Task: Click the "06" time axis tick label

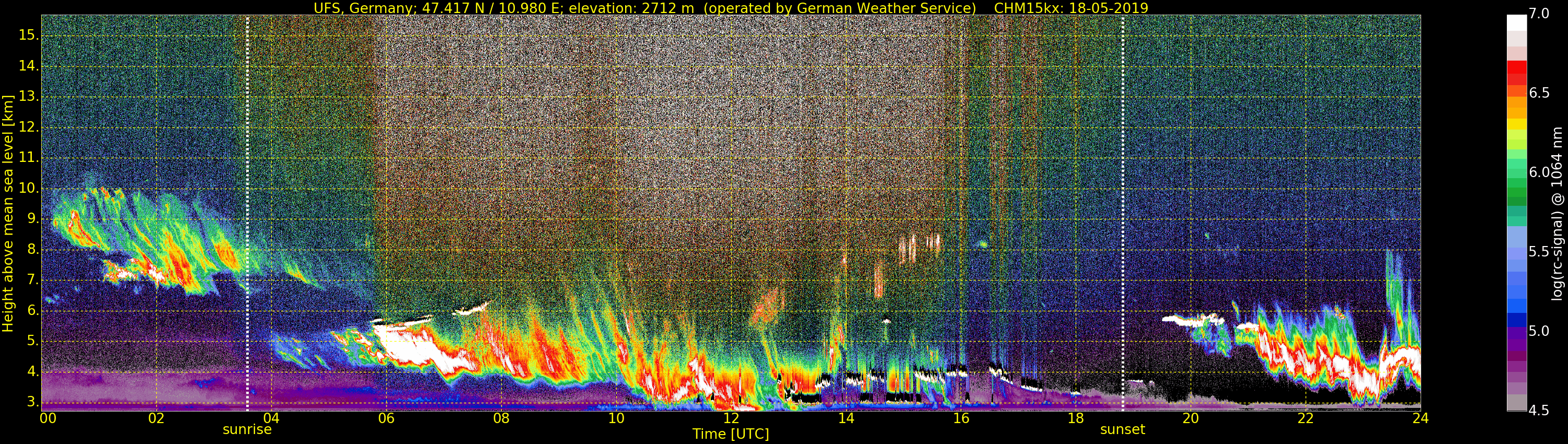Action: (387, 418)
